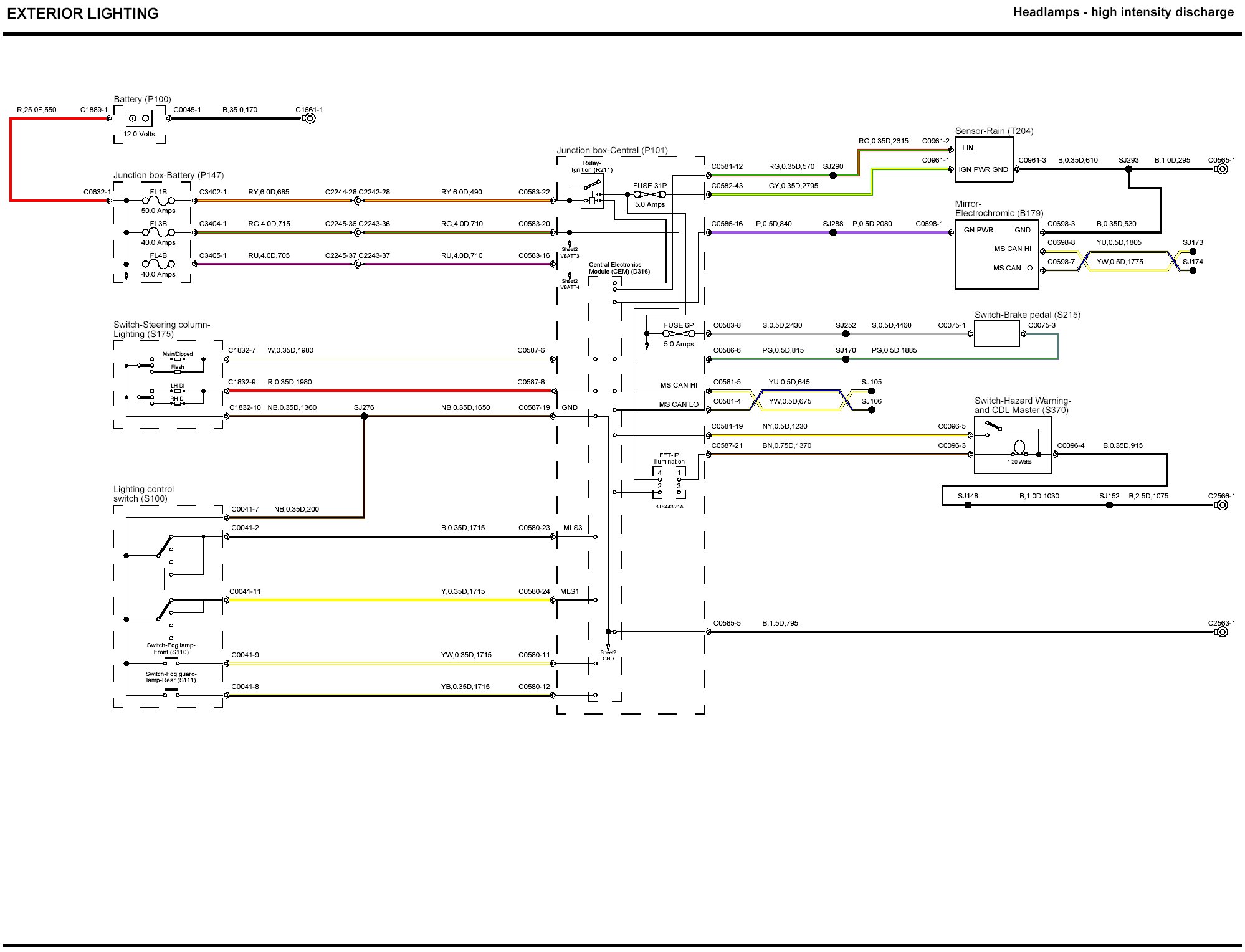Click the FL1B 50.0 Amps fuse symbol

coord(158,201)
